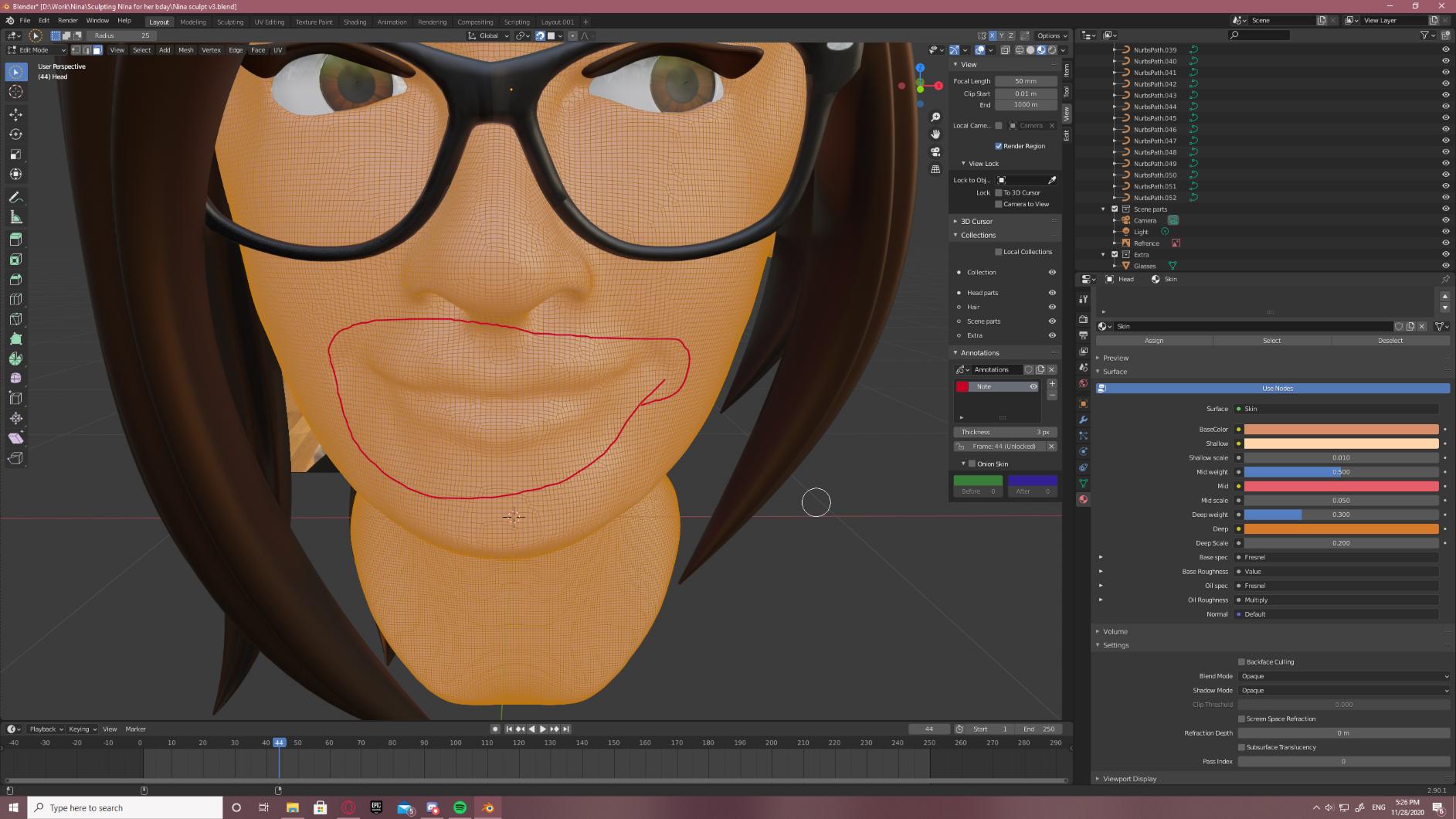The height and width of the screenshot is (819, 1456).
Task: Open Modifiers wrench properties tab
Action: tap(1083, 420)
